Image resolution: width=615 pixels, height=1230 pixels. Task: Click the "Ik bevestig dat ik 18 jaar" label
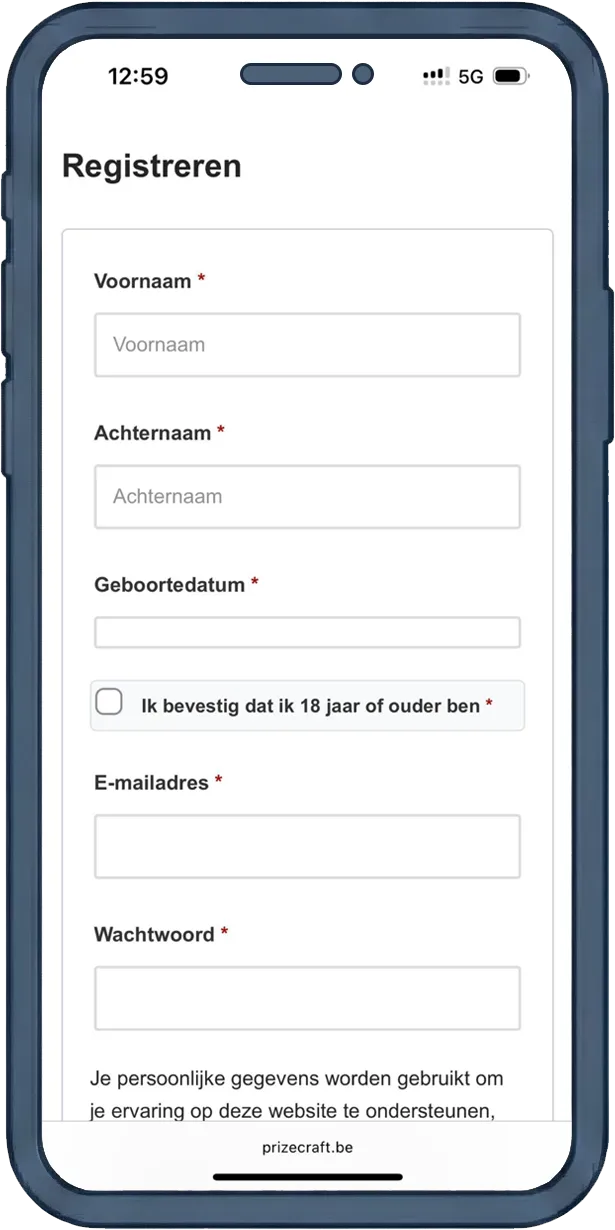310,706
